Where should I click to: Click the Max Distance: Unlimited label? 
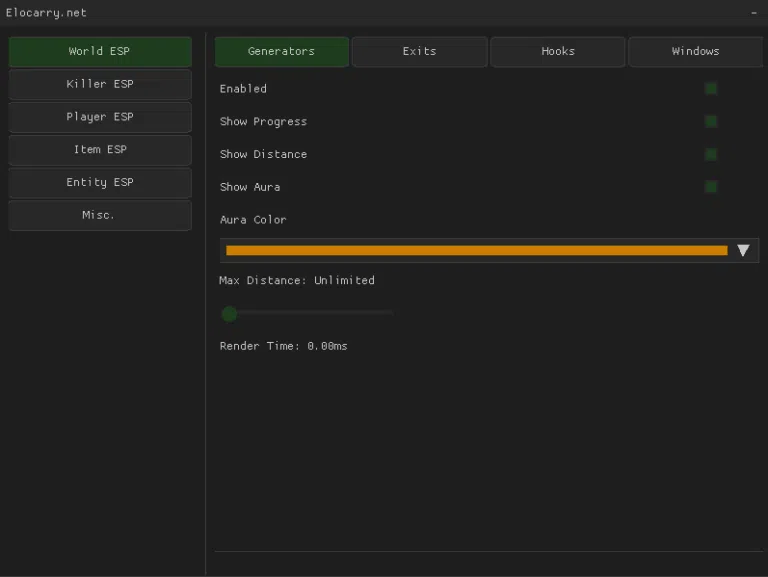297,281
